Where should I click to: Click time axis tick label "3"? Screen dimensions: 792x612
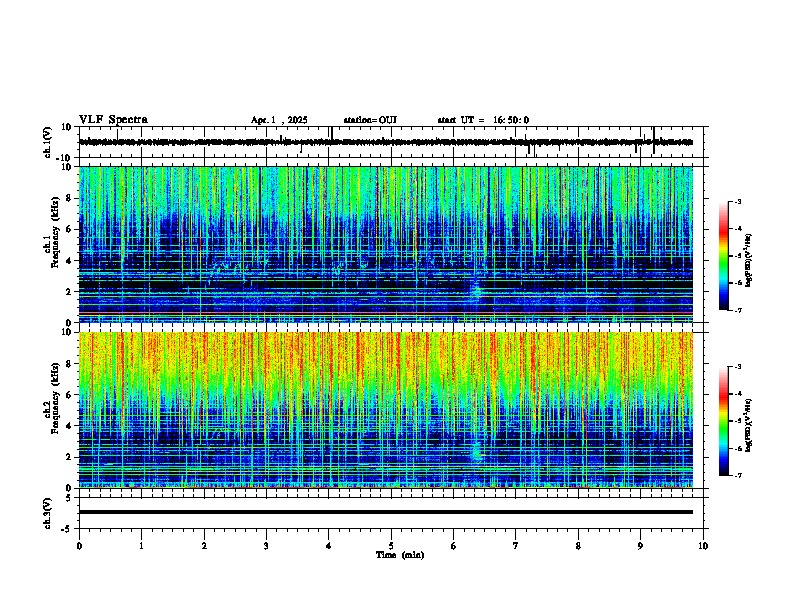266,546
